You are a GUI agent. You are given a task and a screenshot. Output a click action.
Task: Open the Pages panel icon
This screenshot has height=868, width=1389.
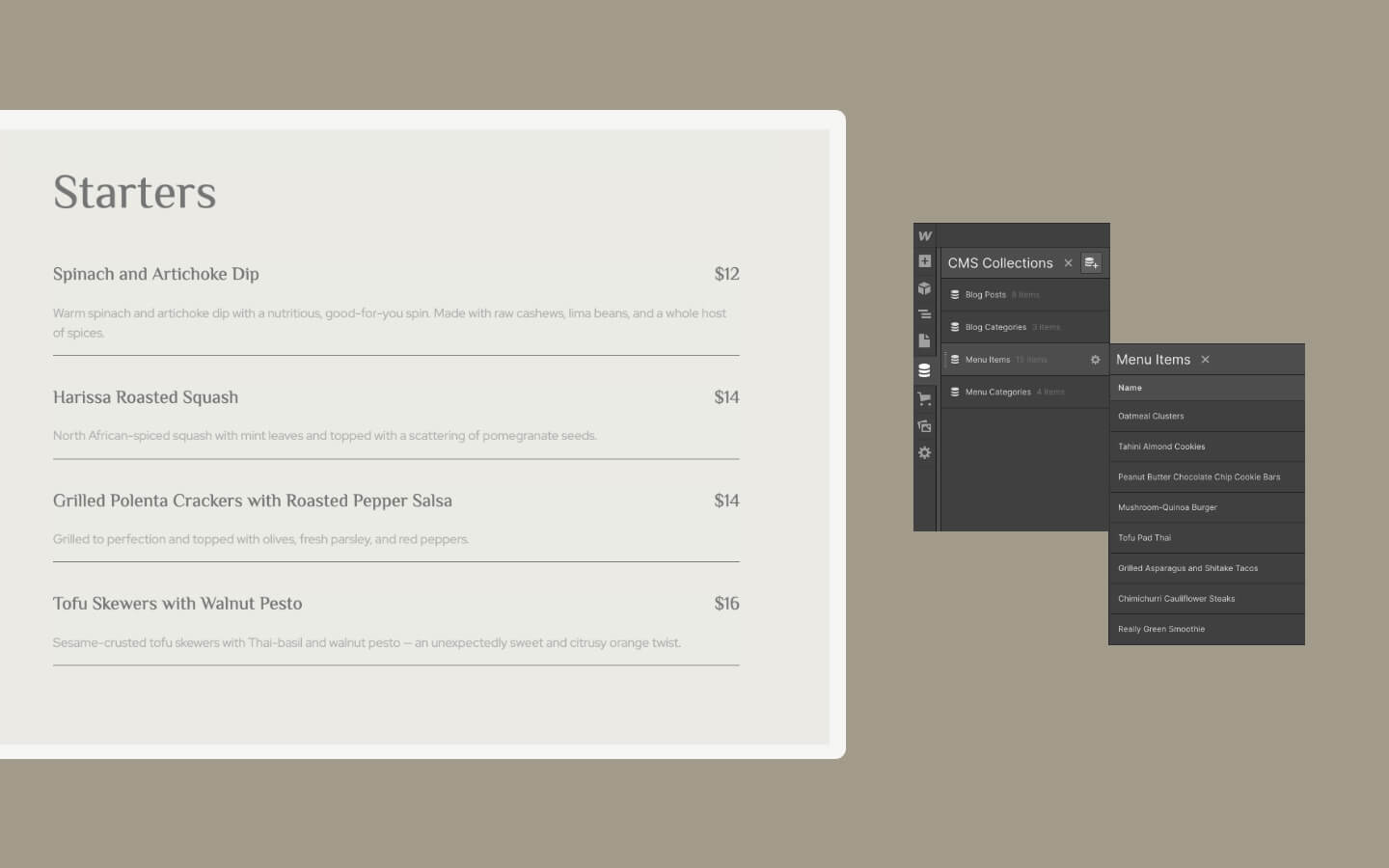click(924, 340)
